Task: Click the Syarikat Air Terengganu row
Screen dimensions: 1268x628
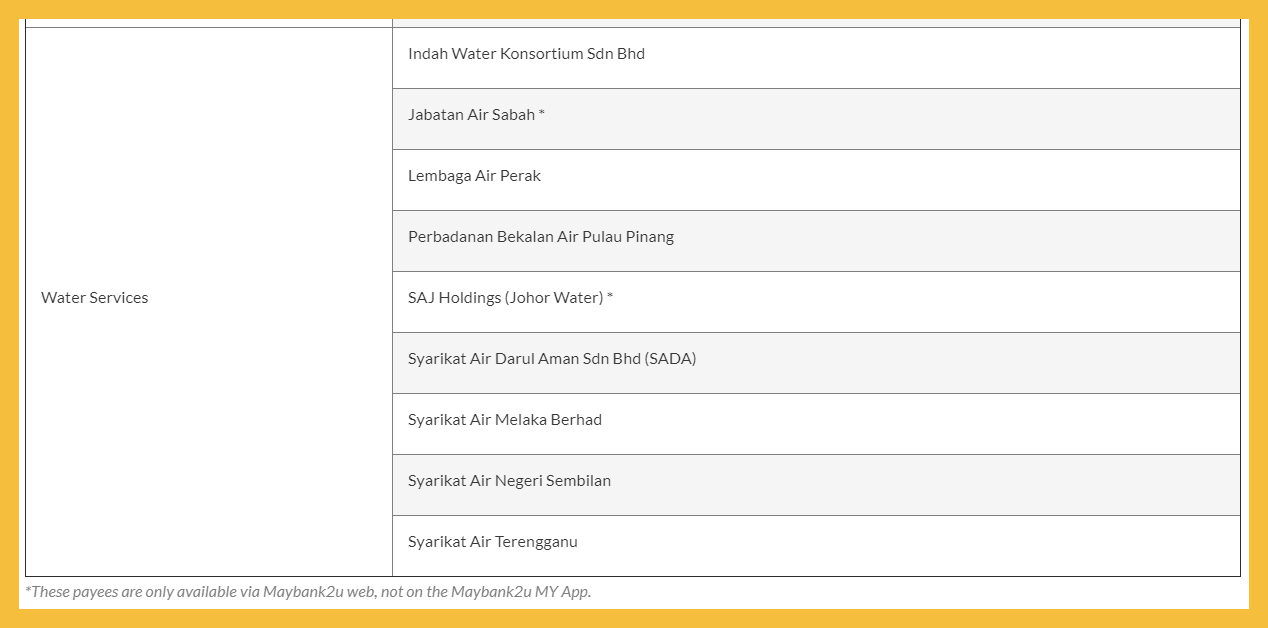Action: [x=492, y=542]
